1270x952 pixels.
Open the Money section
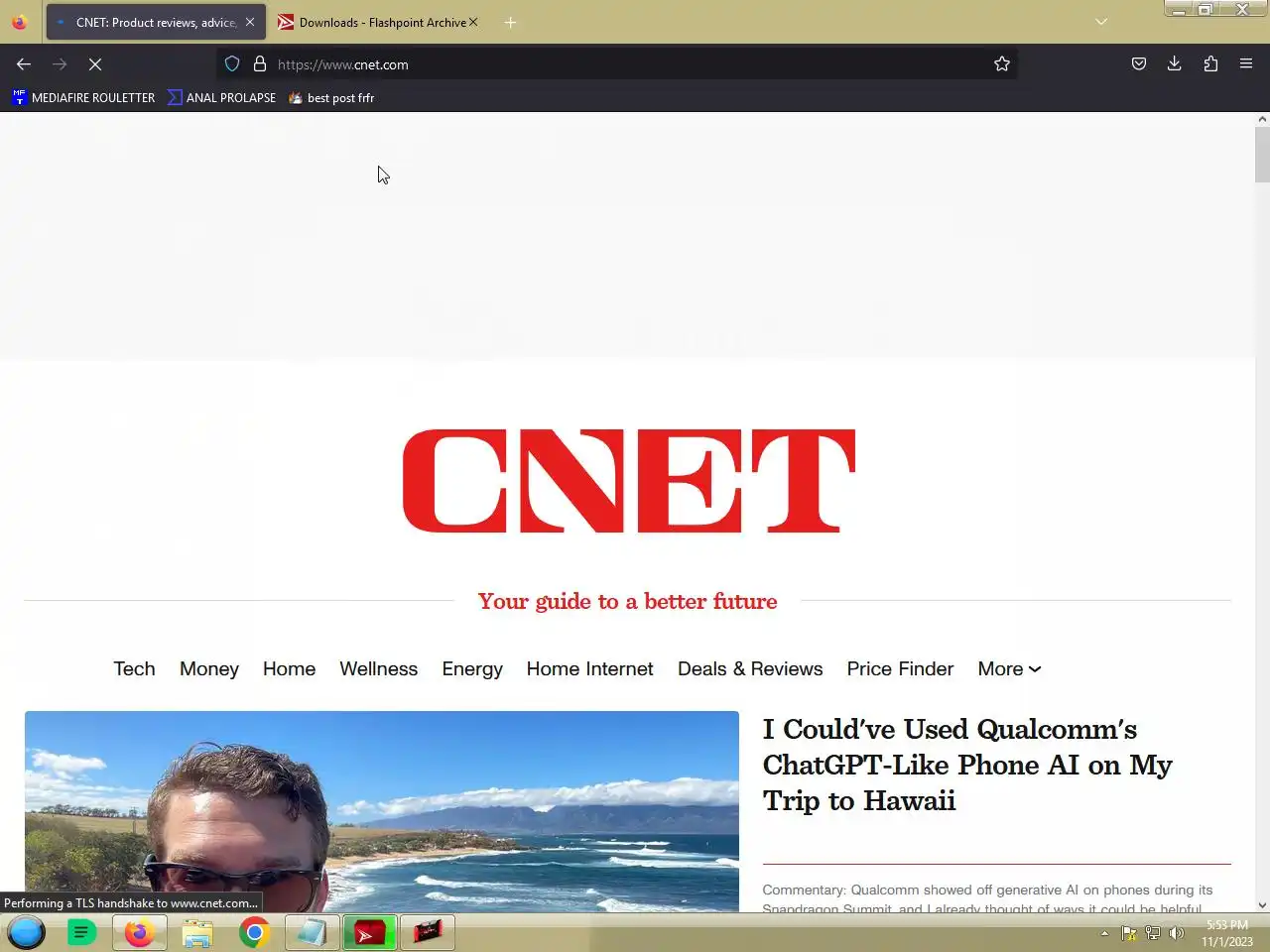209,669
